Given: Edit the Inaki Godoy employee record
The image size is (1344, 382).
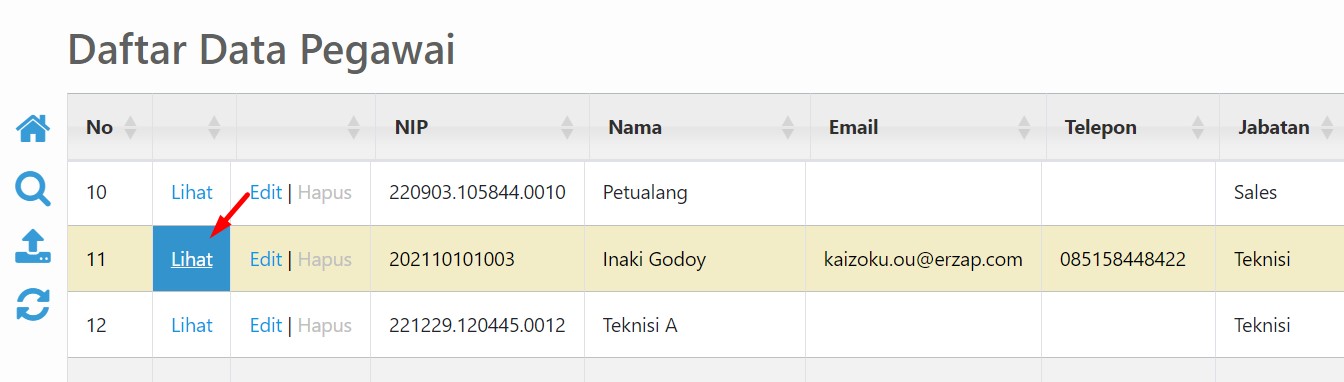Looking at the screenshot, I should (x=266, y=259).
